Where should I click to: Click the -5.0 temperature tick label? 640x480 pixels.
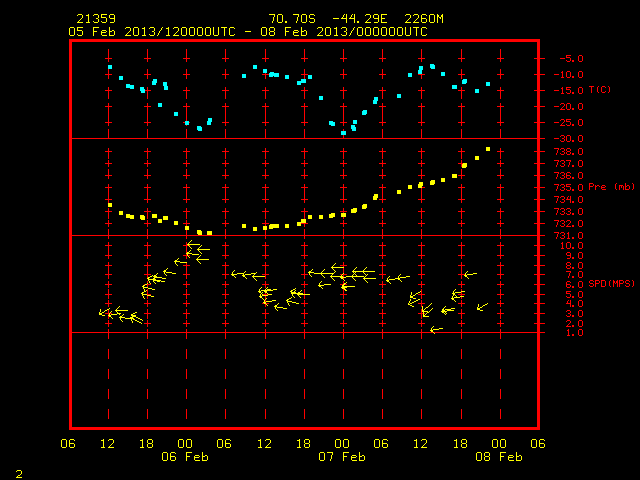571,59
